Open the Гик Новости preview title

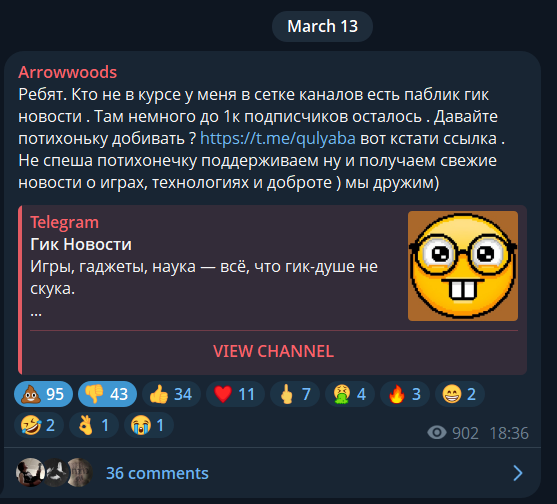(x=81, y=244)
